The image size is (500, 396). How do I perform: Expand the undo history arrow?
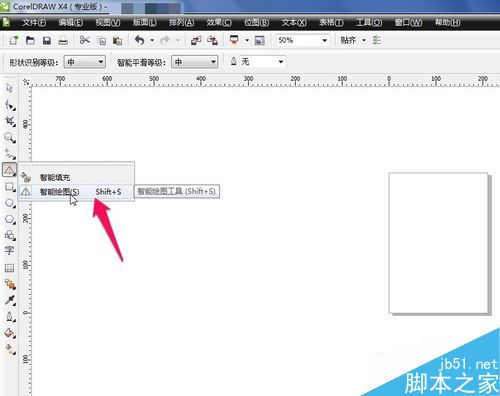pos(152,40)
